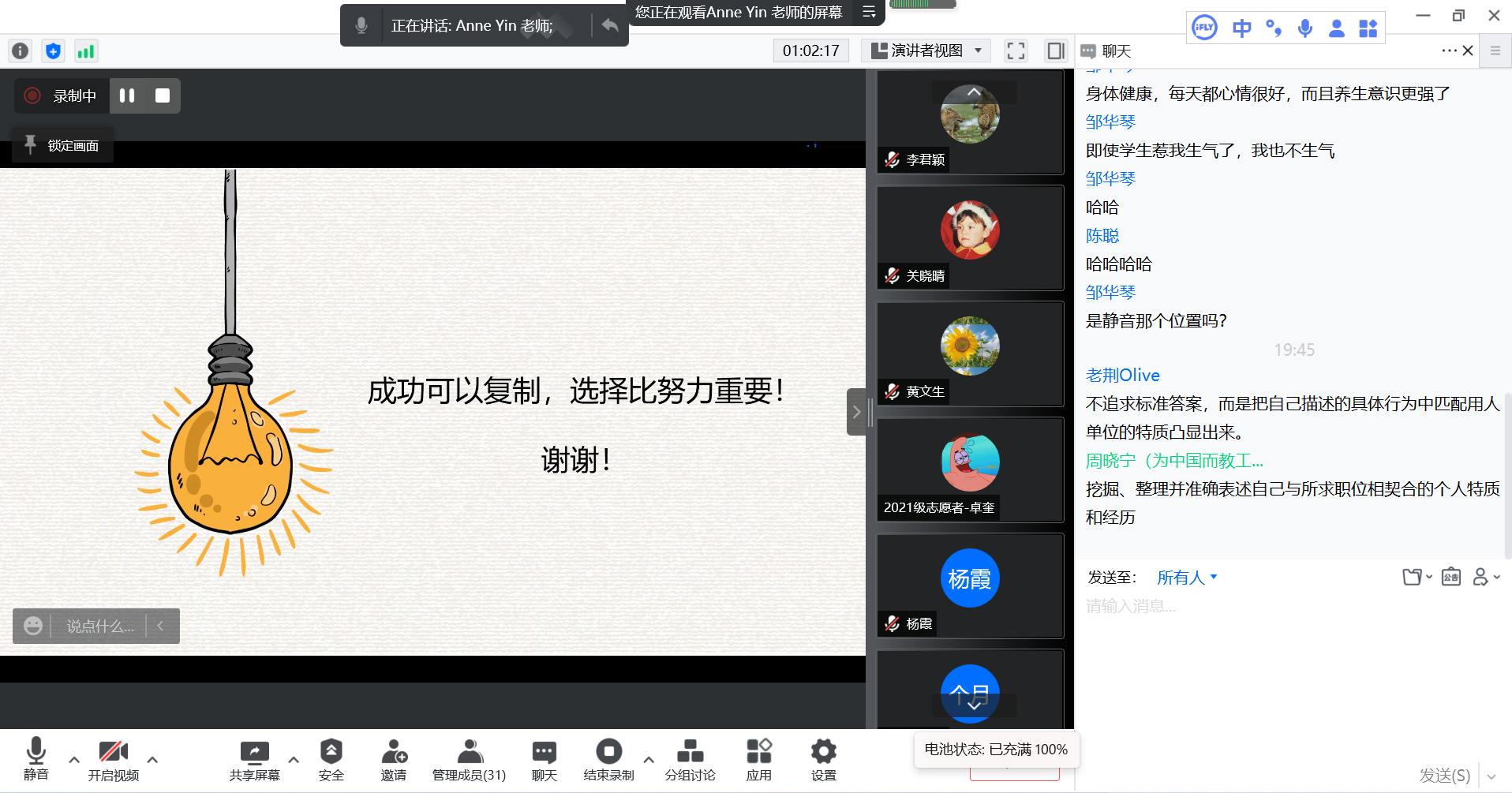Open the Security (安全) menu icon
This screenshot has height=793, width=1512.
[331, 760]
